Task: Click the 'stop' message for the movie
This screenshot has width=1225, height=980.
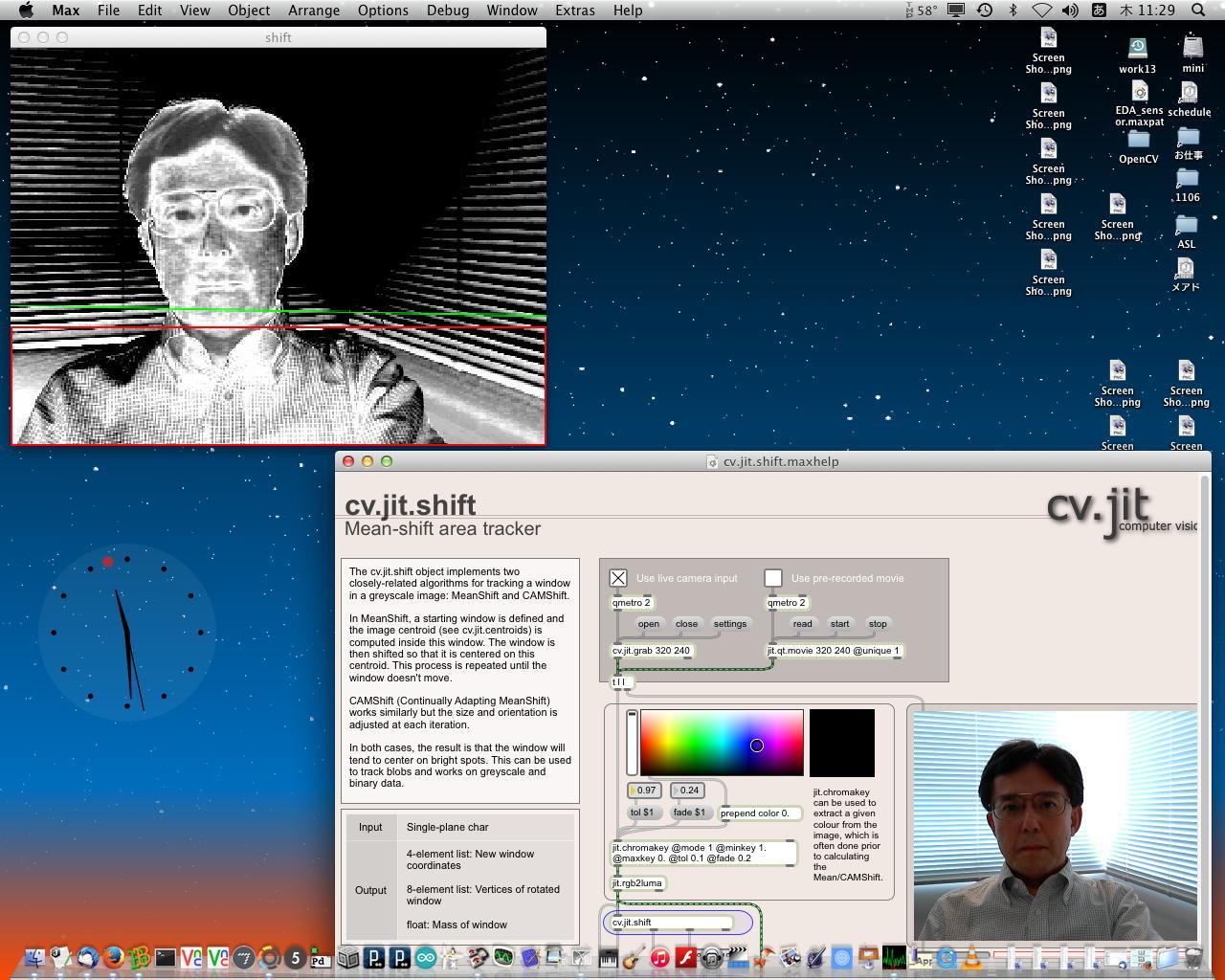Action: point(878,624)
